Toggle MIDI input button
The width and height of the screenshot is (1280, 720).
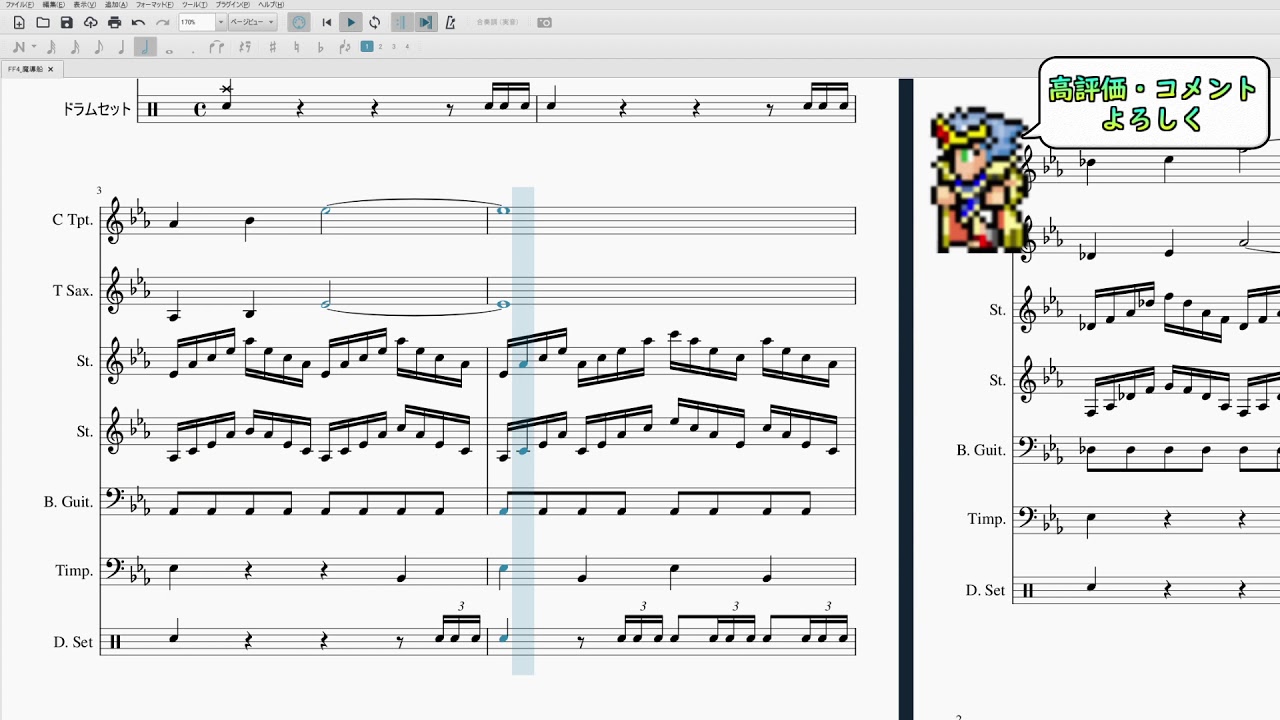[298, 22]
